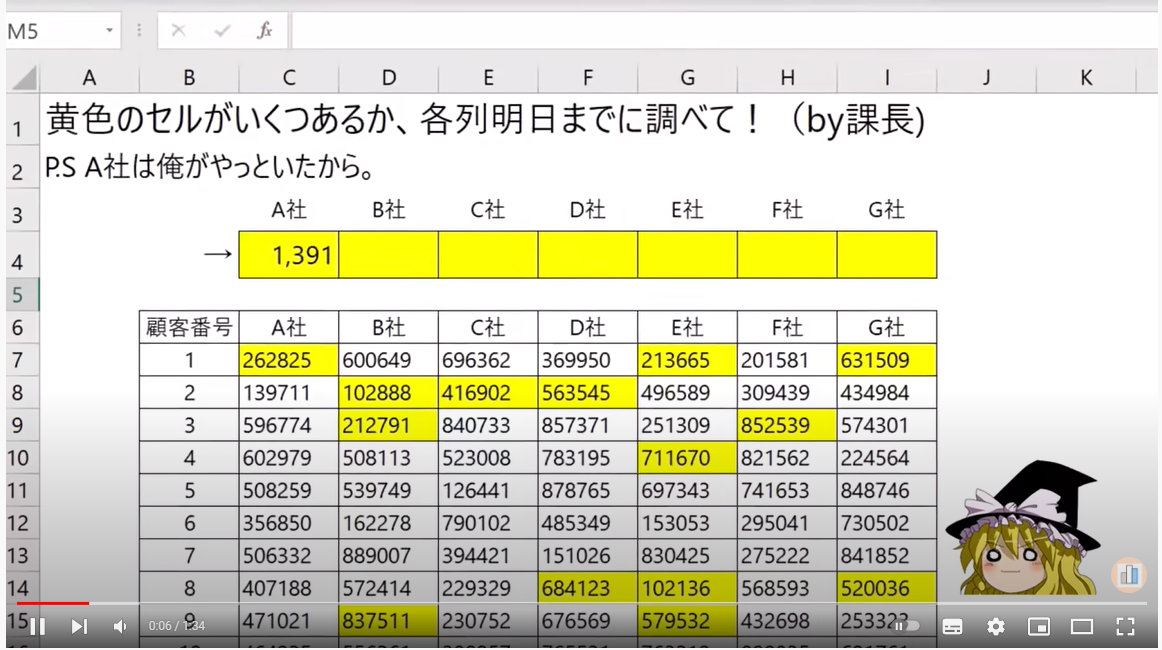Open video settings gear menu
1162x650 pixels.
click(x=995, y=627)
